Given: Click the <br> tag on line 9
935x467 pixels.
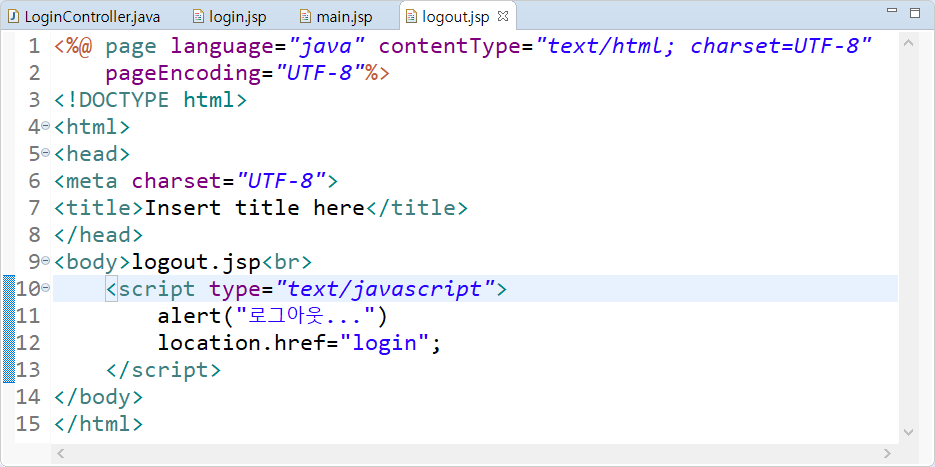Looking at the screenshot, I should 286,261.
